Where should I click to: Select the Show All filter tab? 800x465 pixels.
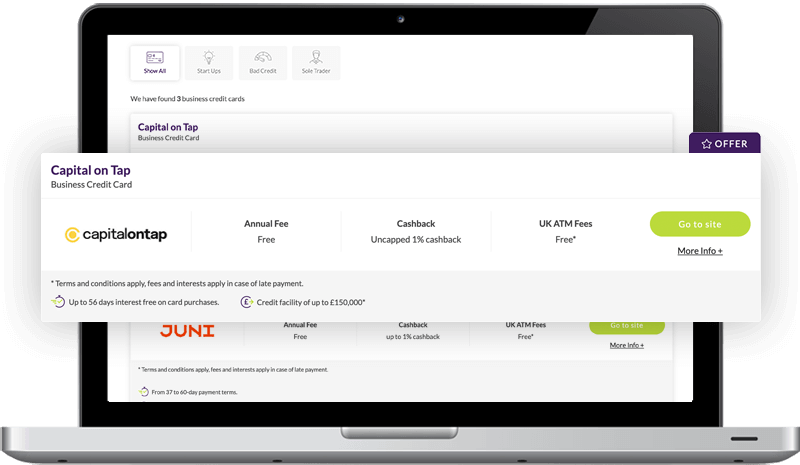(x=155, y=63)
